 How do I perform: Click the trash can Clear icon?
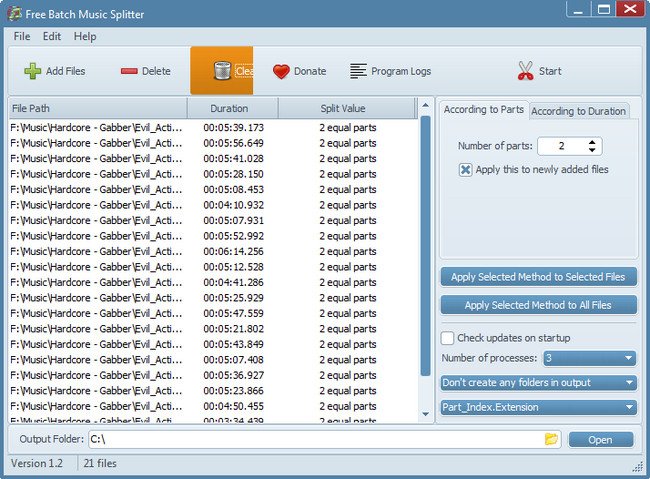click(222, 71)
